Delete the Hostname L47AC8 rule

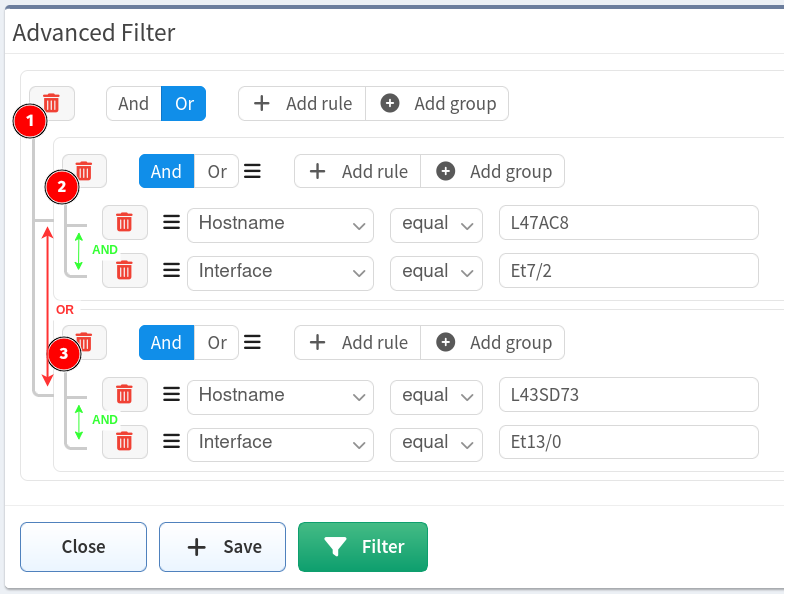tap(125, 222)
